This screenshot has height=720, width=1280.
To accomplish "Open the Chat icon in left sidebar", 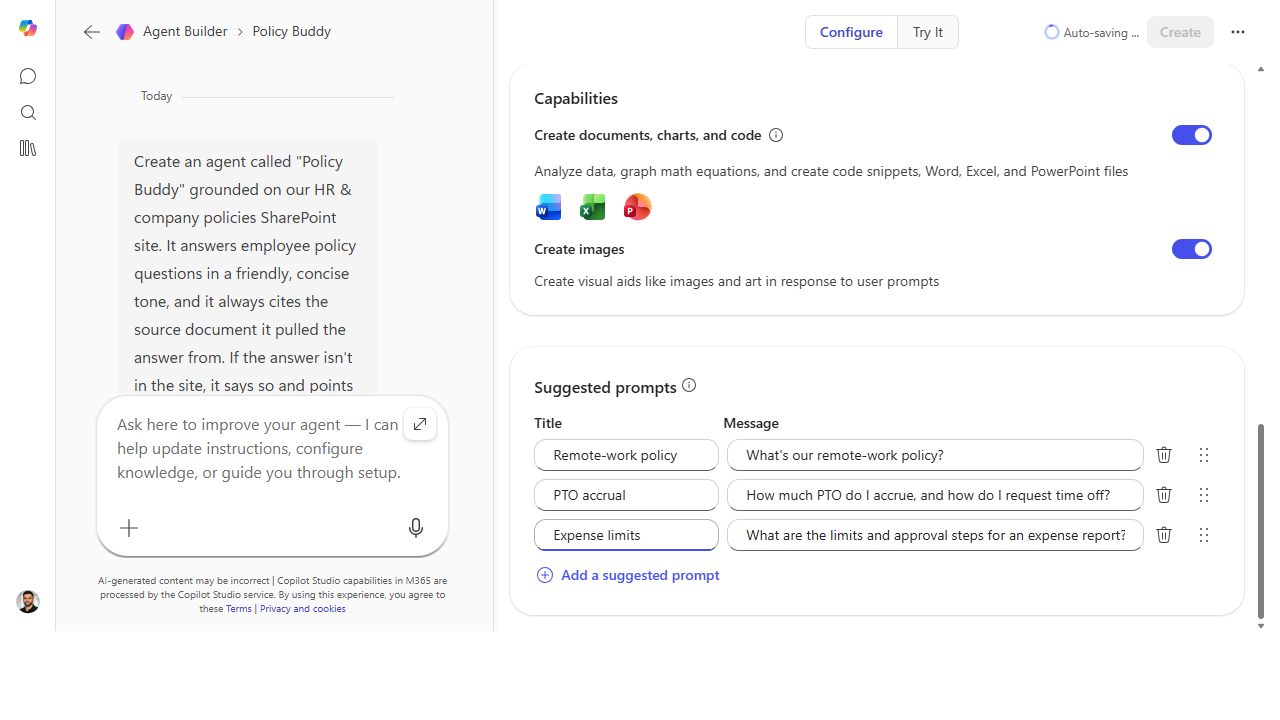I will [28, 76].
